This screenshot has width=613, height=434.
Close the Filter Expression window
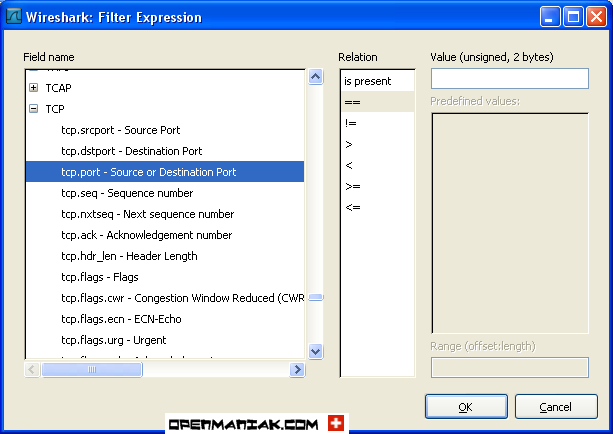[x=597, y=17]
